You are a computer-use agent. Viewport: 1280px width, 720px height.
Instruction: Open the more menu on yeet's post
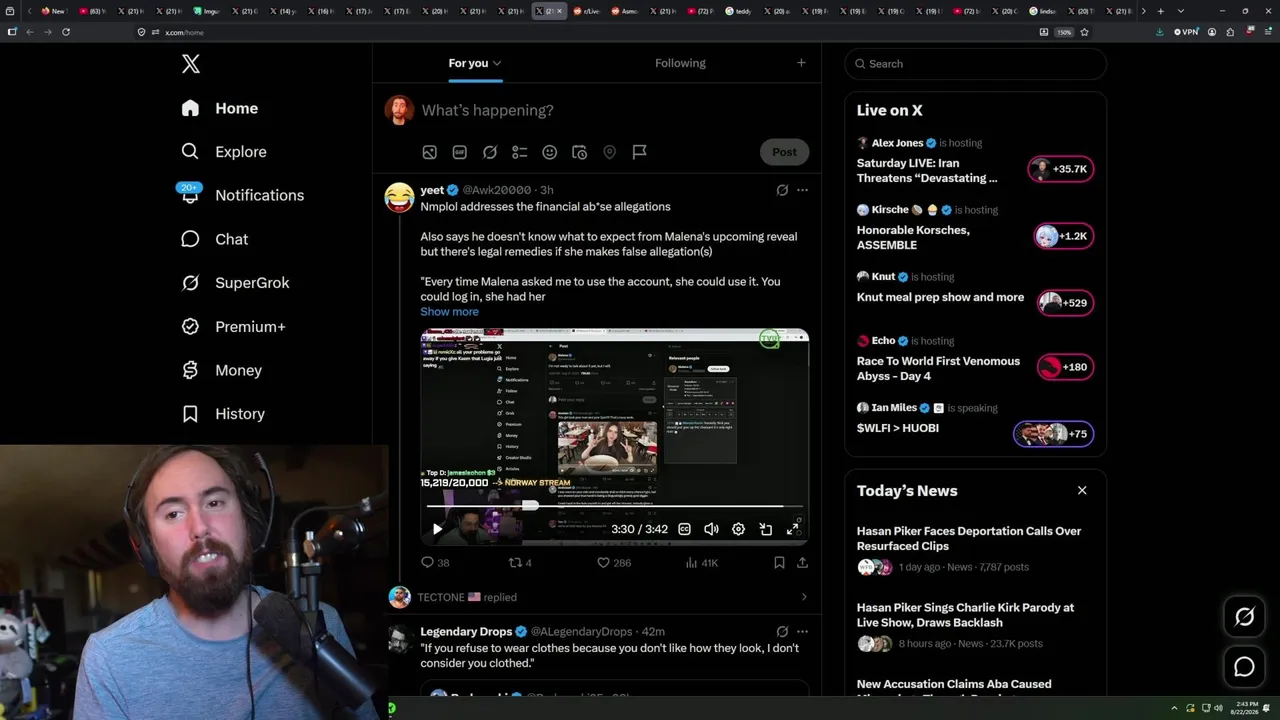(802, 190)
